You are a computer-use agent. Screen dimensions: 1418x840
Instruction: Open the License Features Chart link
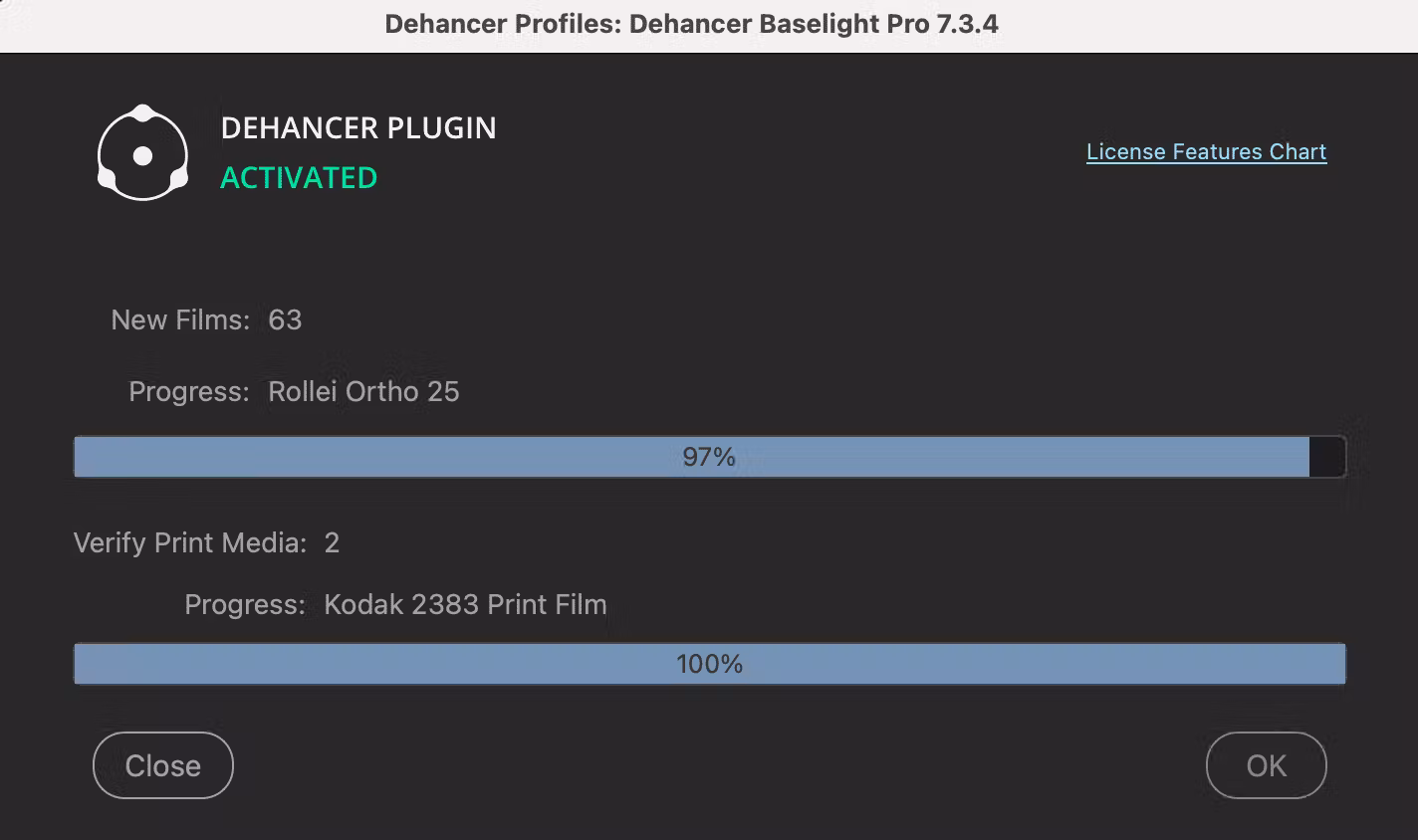[1206, 151]
